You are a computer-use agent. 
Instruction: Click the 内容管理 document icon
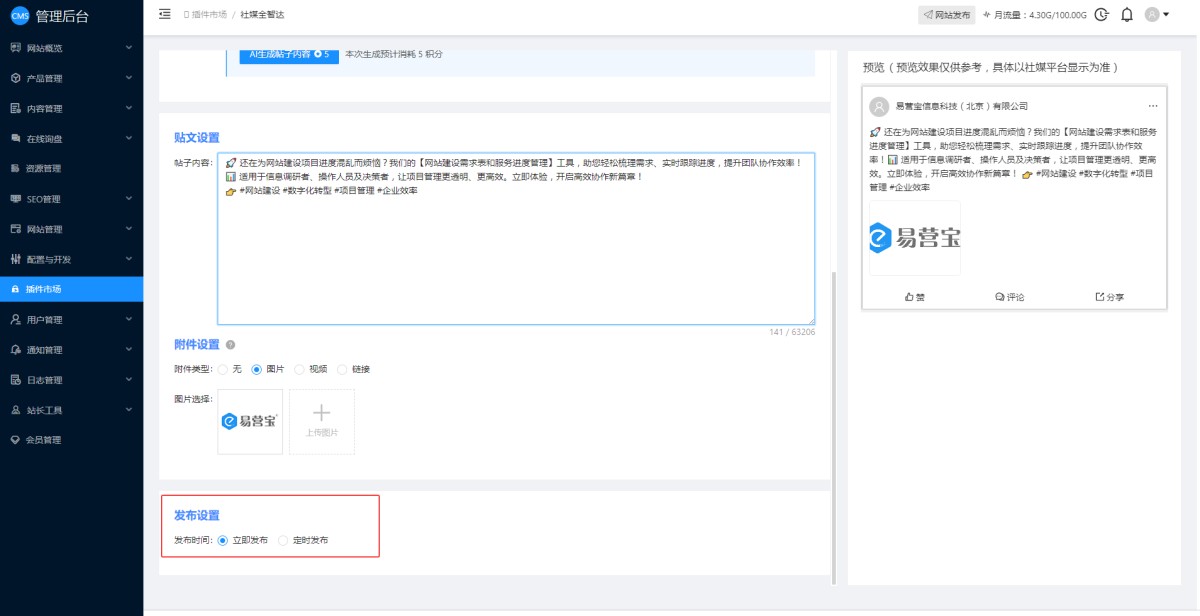[x=16, y=108]
